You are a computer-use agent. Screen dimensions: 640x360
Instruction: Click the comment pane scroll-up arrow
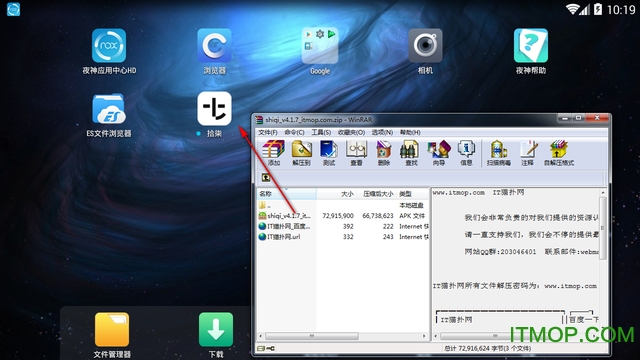602,192
